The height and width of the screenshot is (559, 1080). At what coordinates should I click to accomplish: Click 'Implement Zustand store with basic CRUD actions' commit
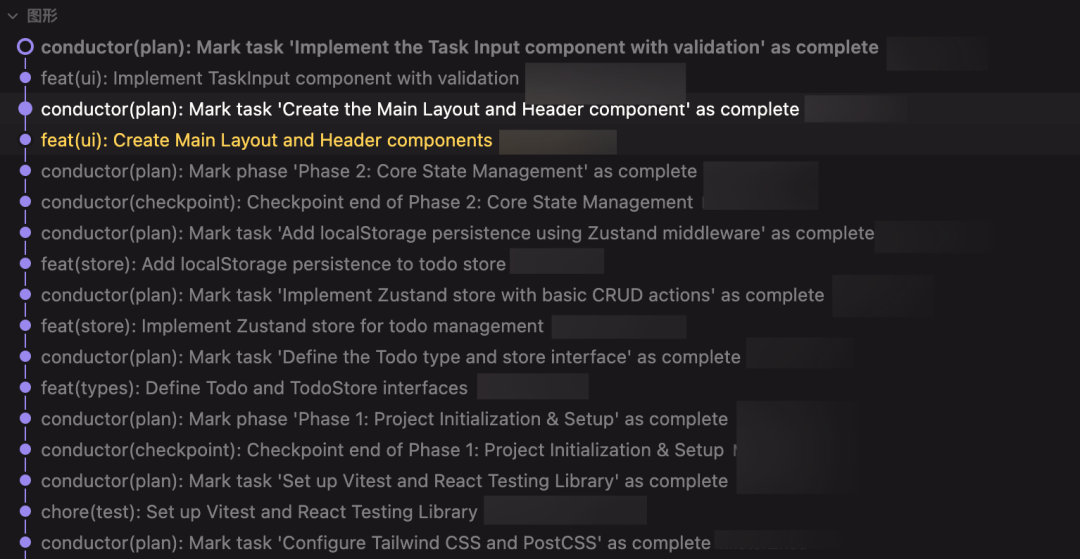432,295
